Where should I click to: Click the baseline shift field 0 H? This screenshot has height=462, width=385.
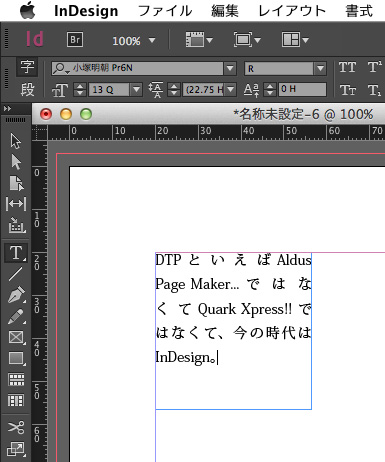point(302,89)
